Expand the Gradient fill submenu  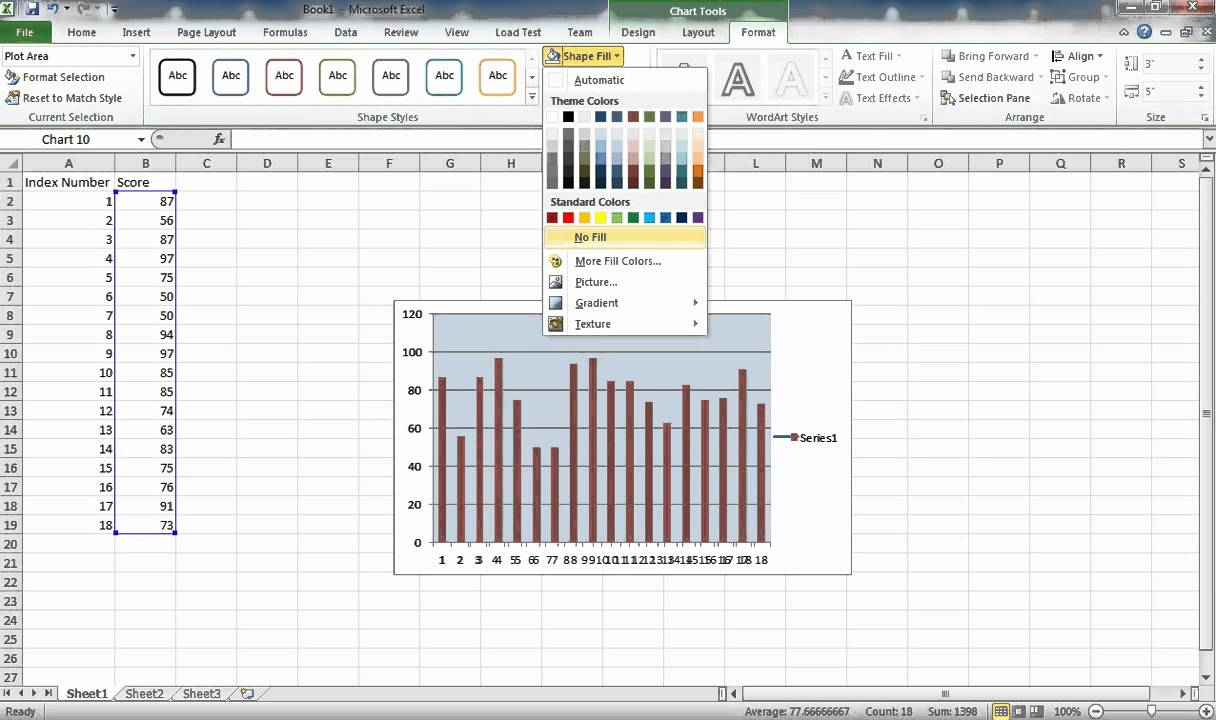[597, 303]
